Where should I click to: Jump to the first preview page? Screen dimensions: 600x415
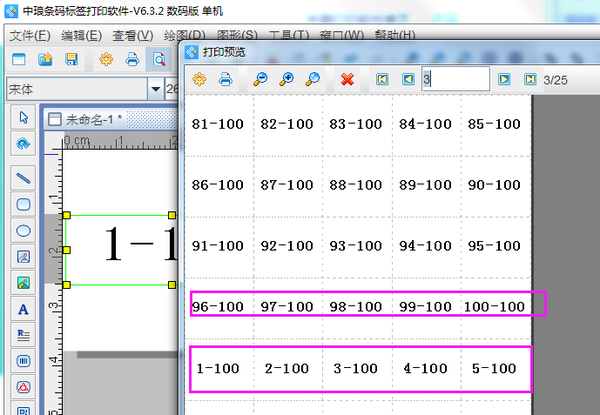coord(382,79)
